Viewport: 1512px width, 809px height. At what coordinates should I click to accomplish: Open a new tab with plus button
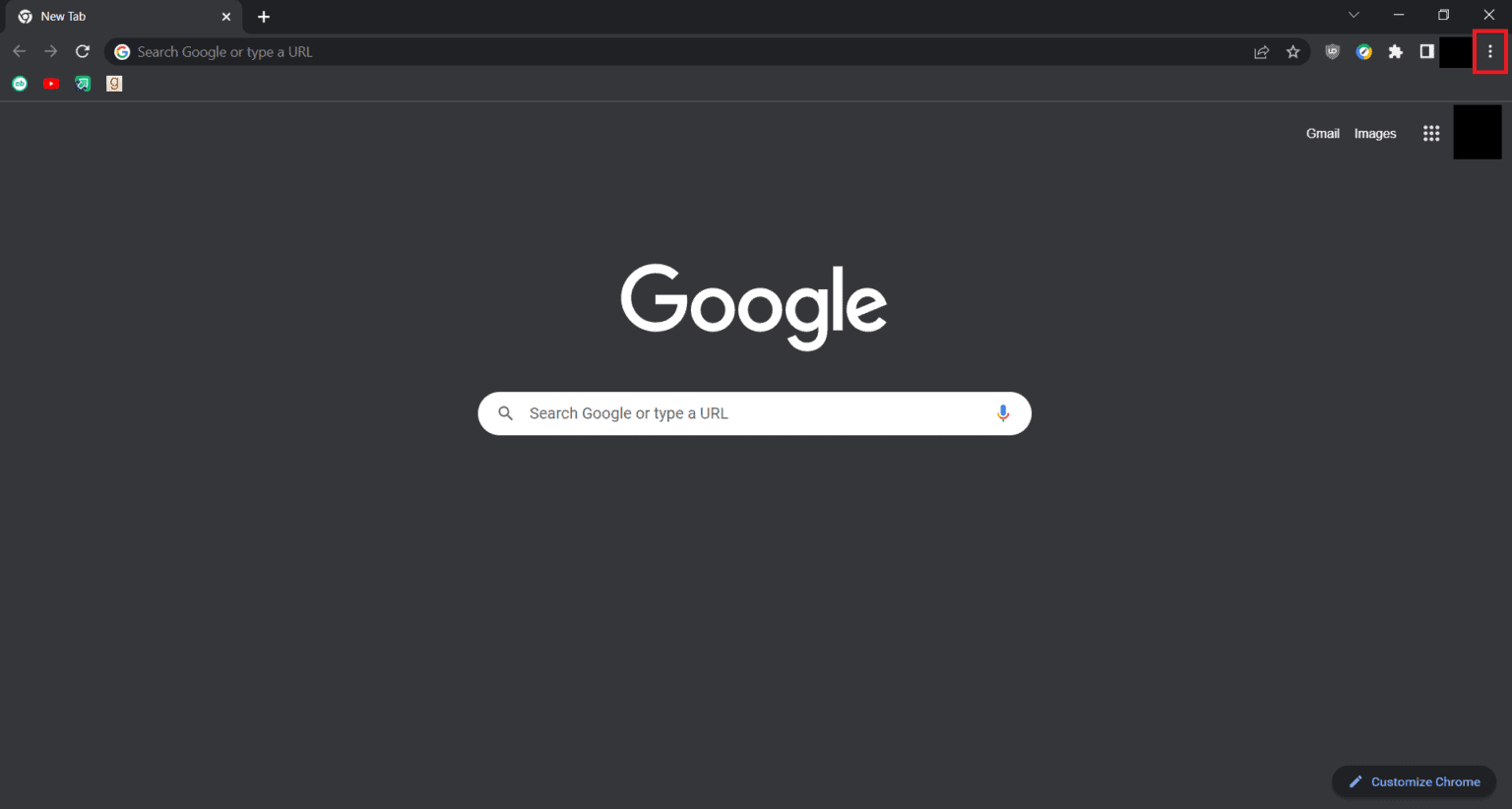tap(264, 17)
